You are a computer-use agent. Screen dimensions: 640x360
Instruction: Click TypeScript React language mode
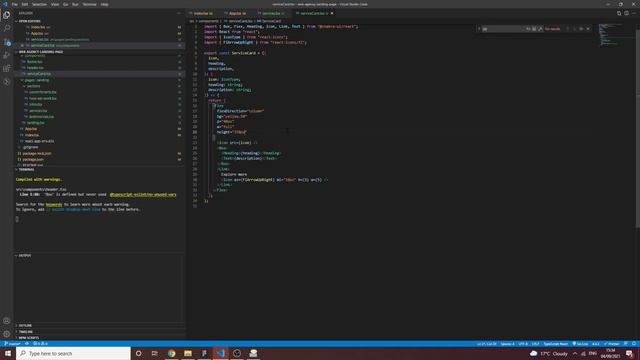[x=556, y=344]
